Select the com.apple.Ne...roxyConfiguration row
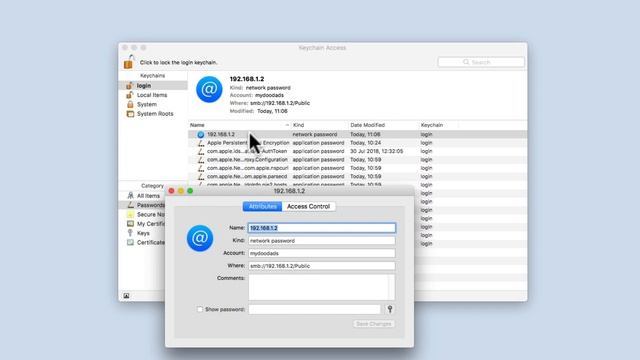 358,160
